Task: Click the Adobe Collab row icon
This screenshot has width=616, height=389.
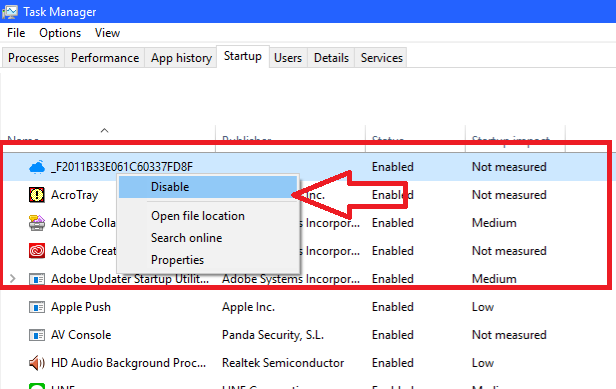Action: pyautogui.click(x=37, y=223)
